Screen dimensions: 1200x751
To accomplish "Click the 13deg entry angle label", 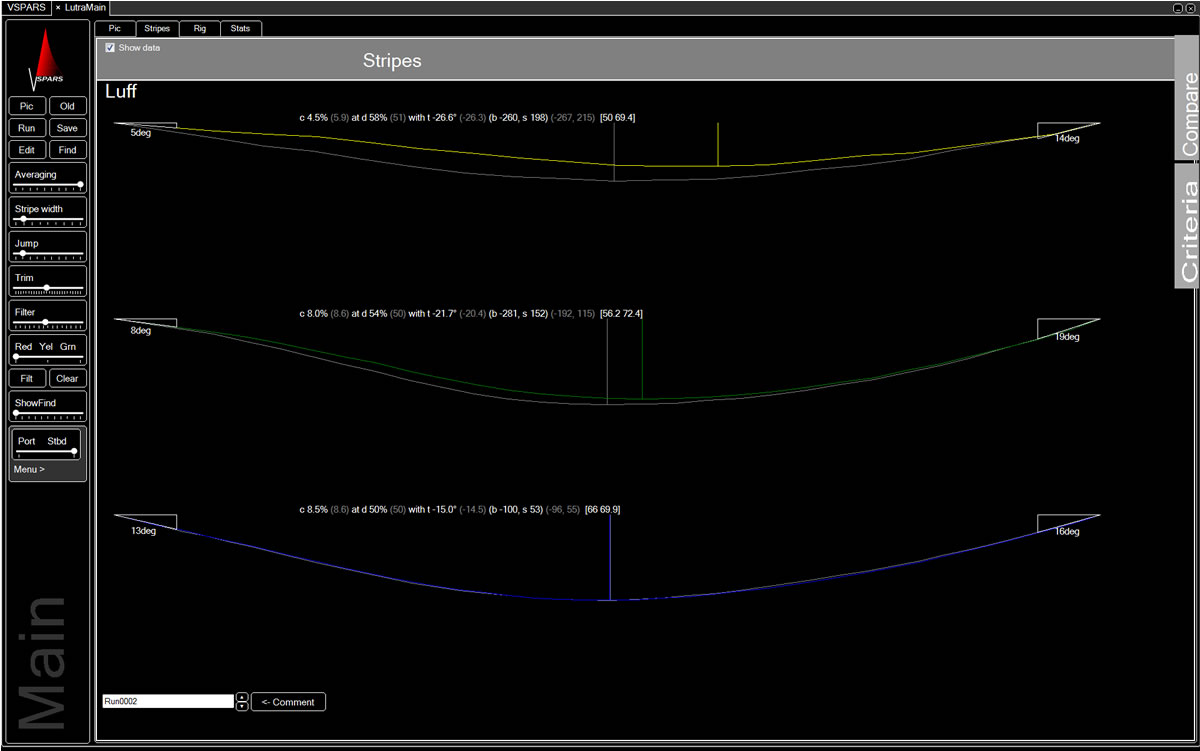I will pos(143,531).
